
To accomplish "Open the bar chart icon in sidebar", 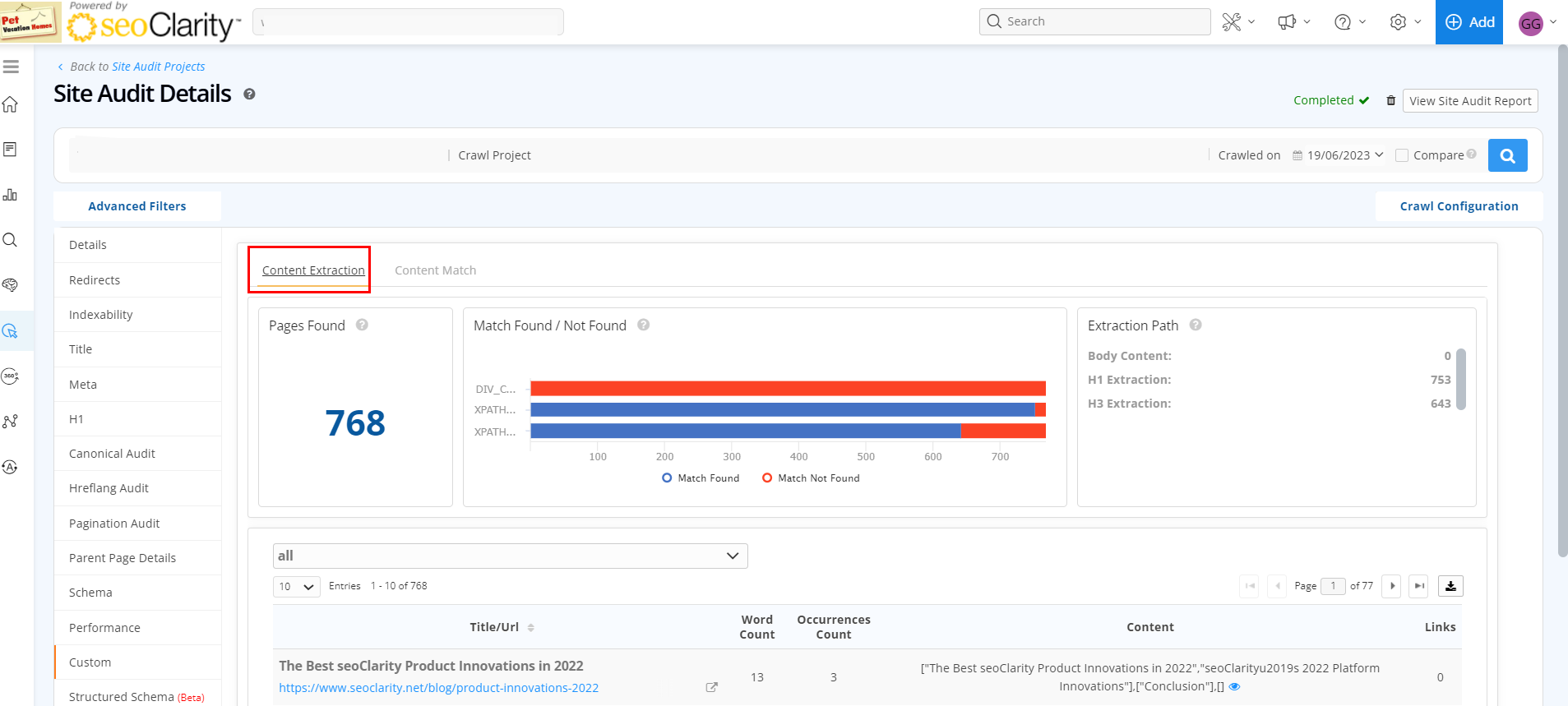I will pyautogui.click(x=10, y=195).
